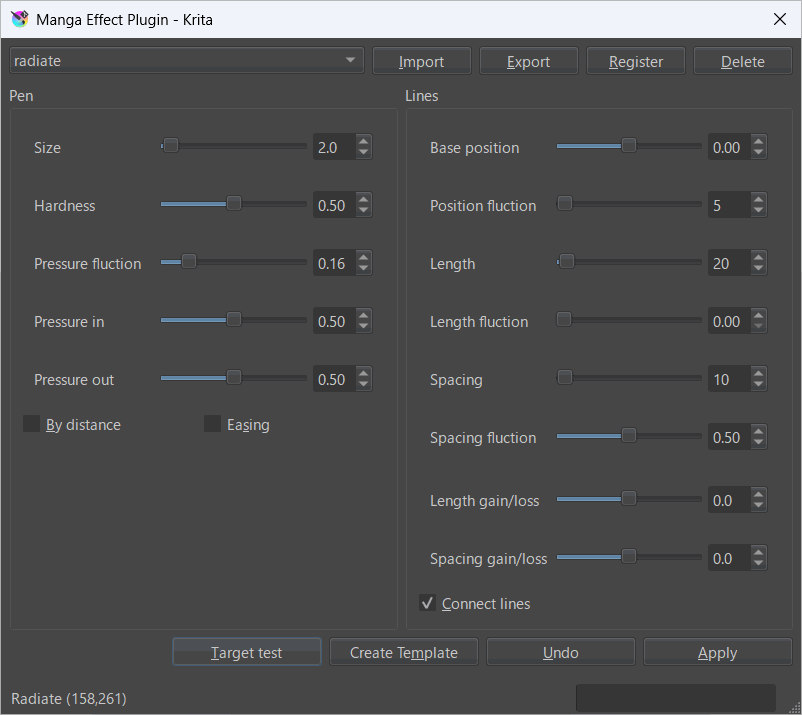Image resolution: width=802 pixels, height=715 pixels.
Task: Focus the Pressure fluction value field
Action: point(334,263)
